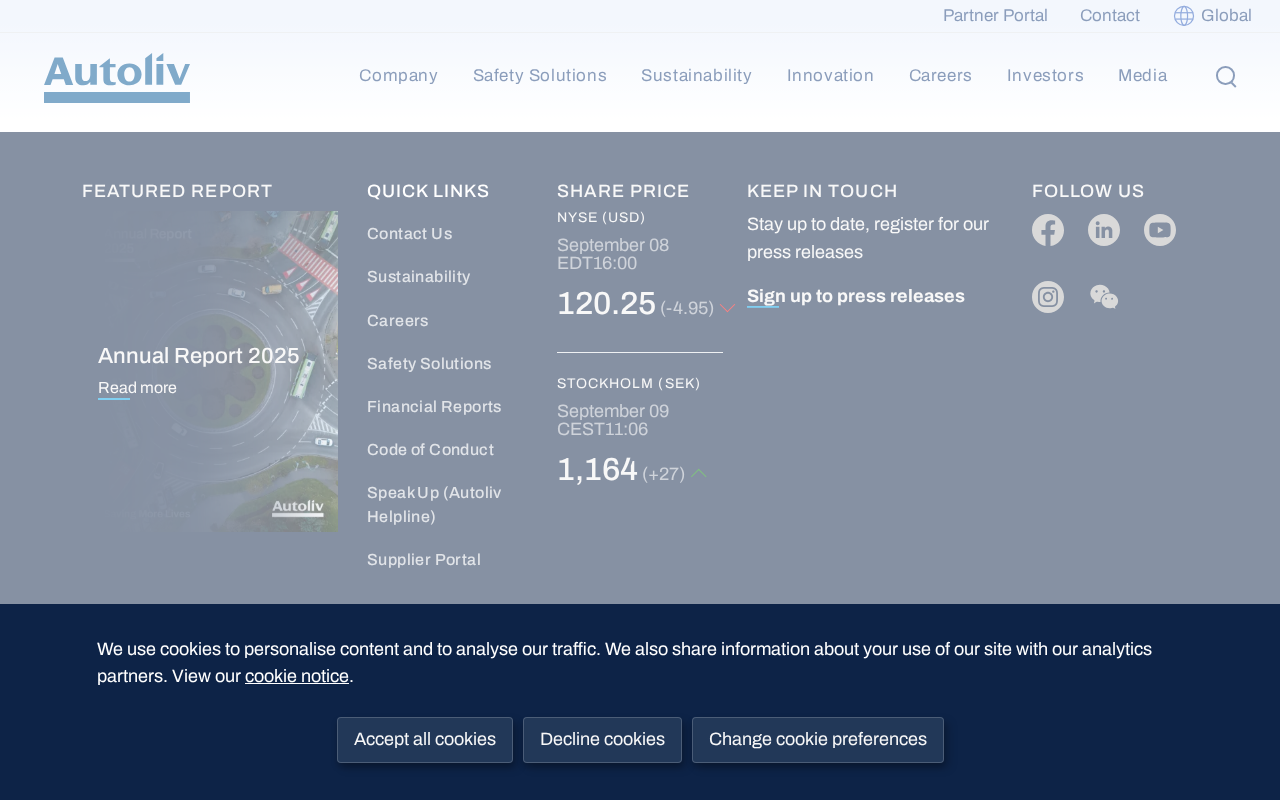1280x800 pixels.
Task: Open Sustainability quick link
Action: click(418, 277)
